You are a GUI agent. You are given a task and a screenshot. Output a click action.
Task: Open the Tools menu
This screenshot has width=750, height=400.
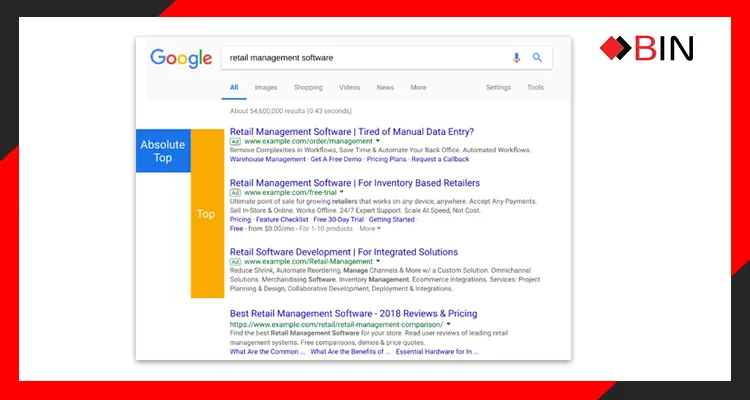(536, 88)
